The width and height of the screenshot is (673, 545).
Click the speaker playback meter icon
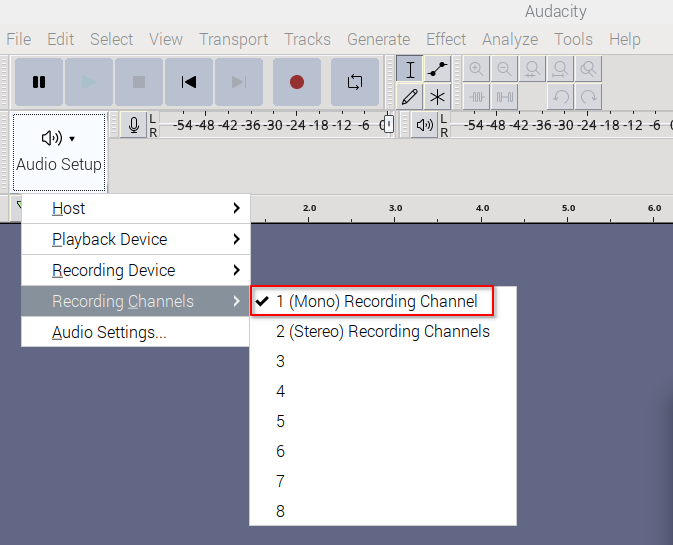click(424, 125)
